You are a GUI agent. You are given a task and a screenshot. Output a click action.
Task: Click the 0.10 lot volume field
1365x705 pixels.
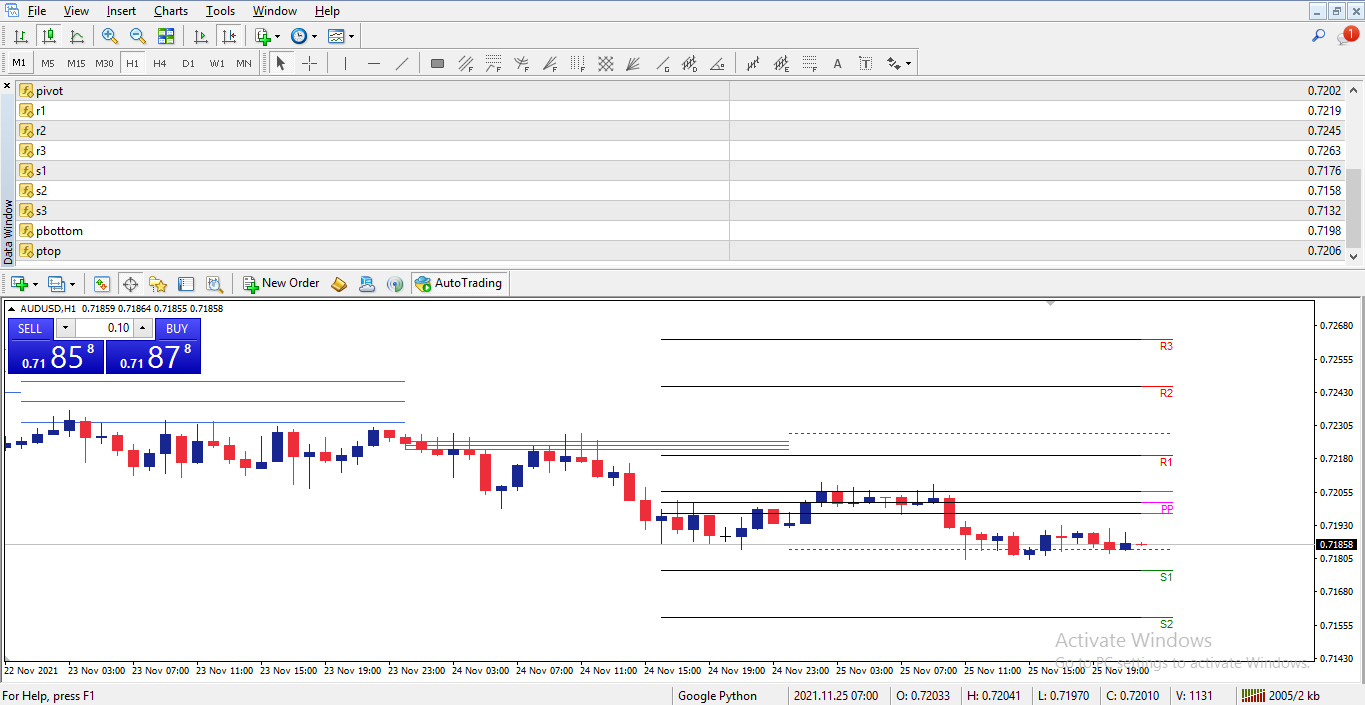(x=104, y=328)
